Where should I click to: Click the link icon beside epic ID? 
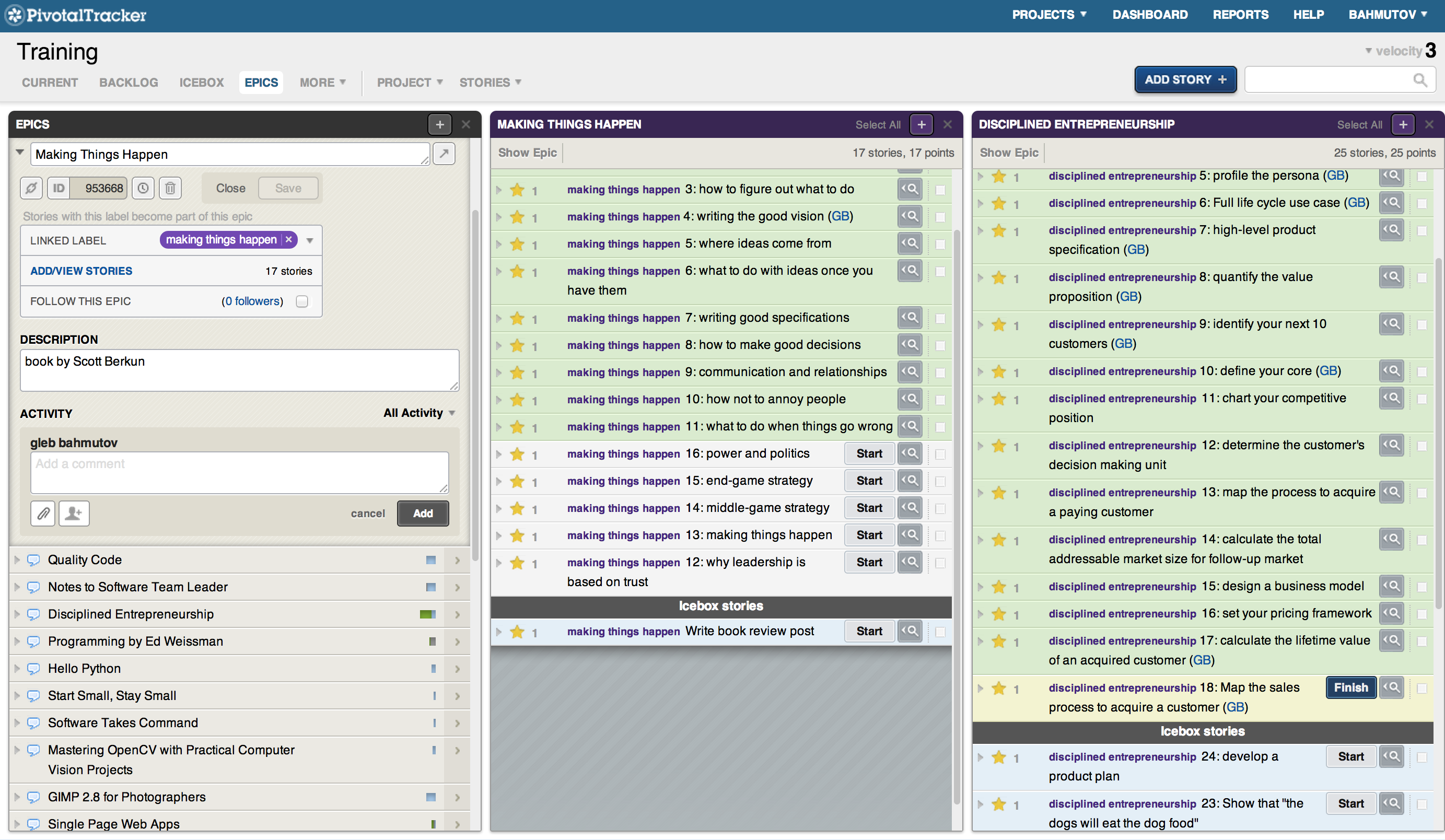pos(31,188)
